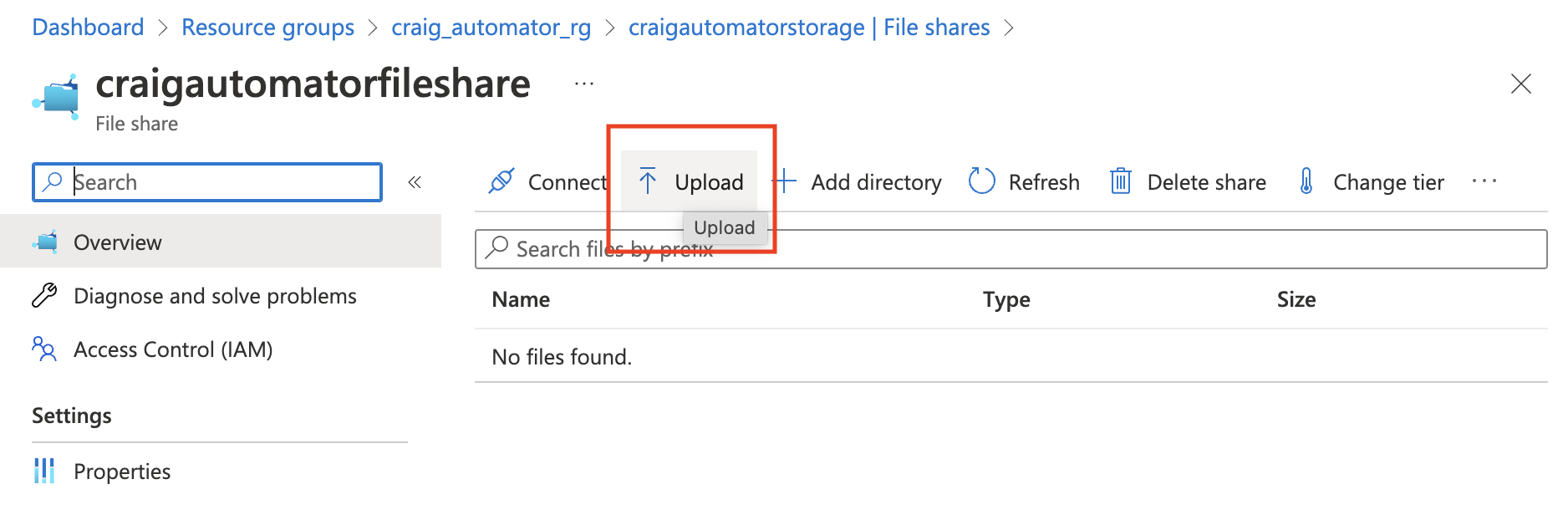Viewport: 1568px width, 520px height.
Task: Click the Connect plug icon
Action: tap(501, 181)
